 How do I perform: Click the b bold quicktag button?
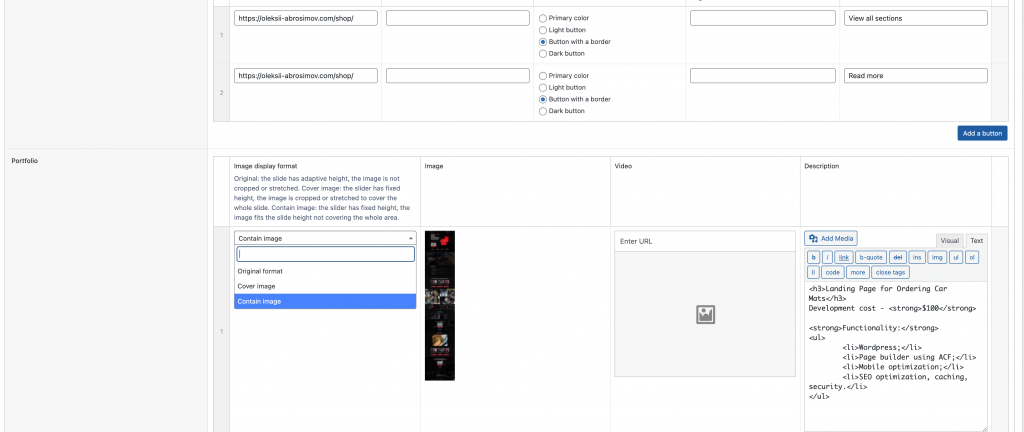click(x=813, y=258)
